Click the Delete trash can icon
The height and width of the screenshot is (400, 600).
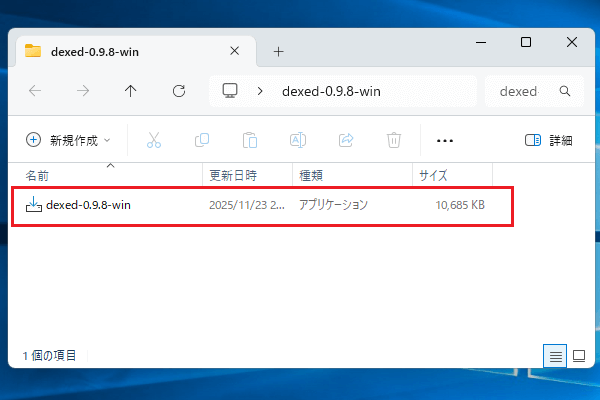point(395,141)
